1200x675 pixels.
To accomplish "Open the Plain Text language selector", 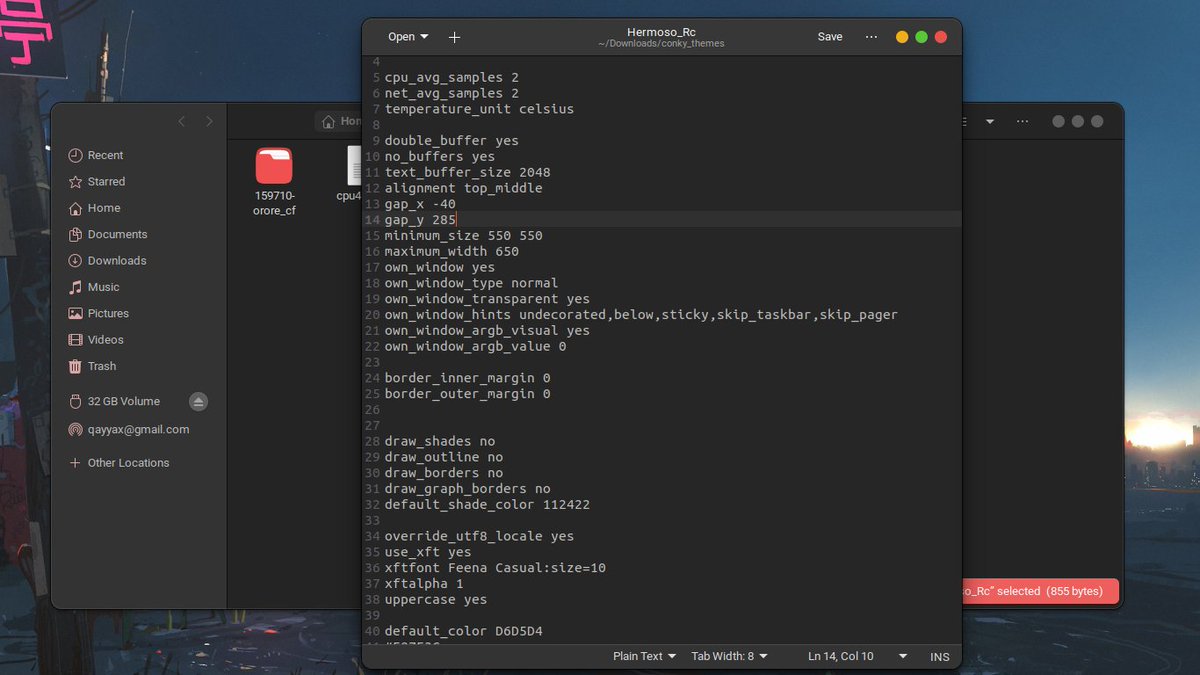I will 644,656.
